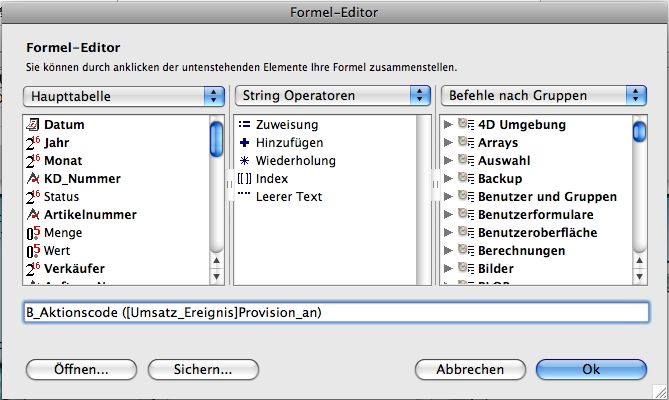Click the KD_Nummer text field icon

click(32, 179)
